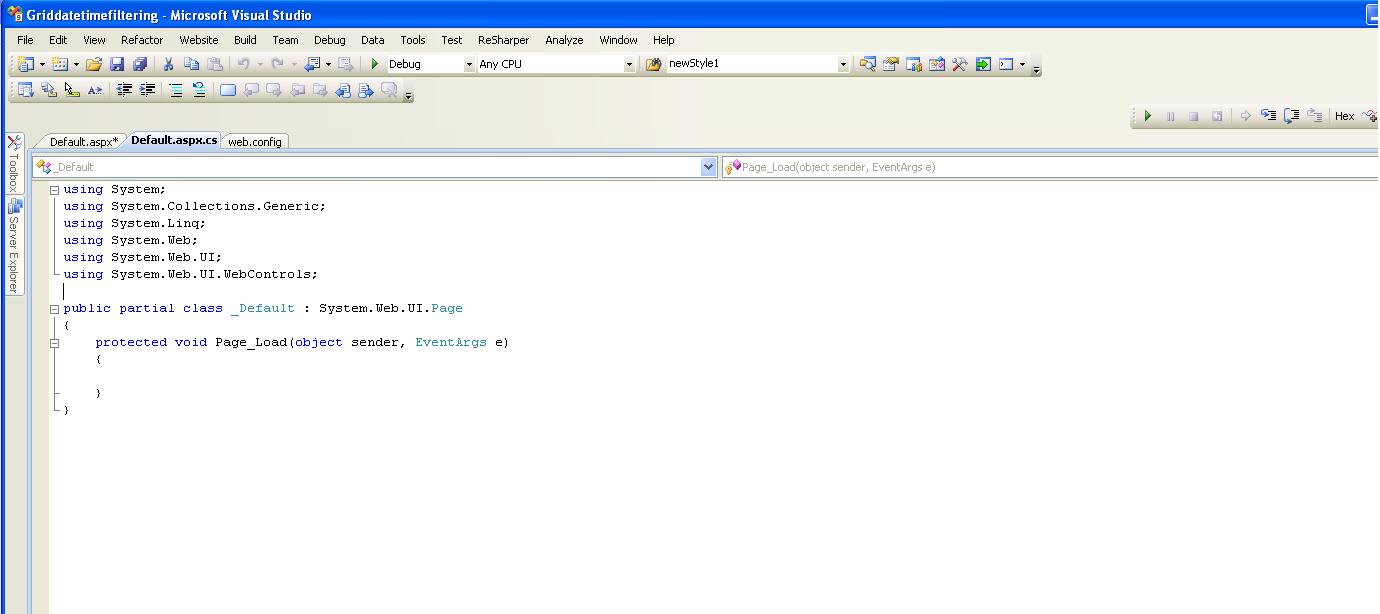The width and height of the screenshot is (1380, 614).
Task: Click the Increase Indent icon
Action: pos(147,90)
